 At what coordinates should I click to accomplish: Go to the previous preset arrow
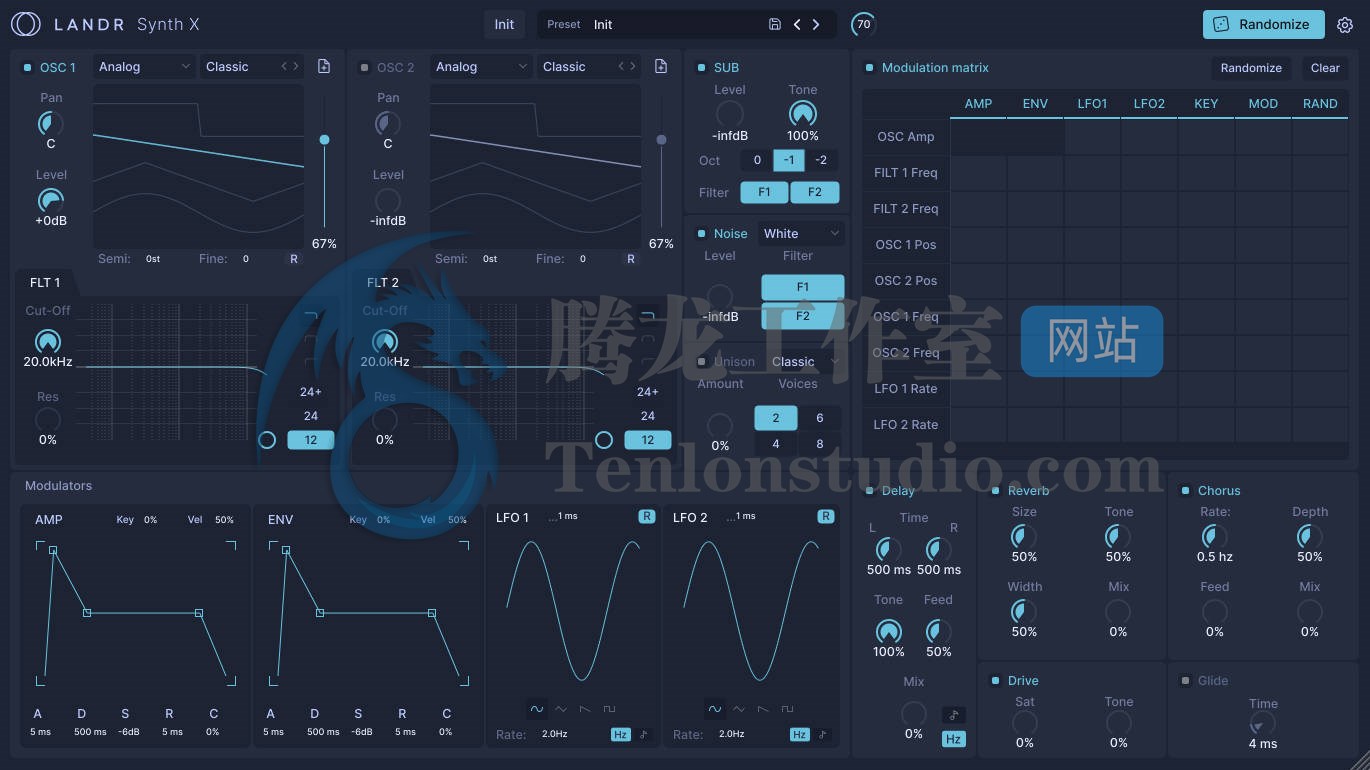tap(797, 24)
